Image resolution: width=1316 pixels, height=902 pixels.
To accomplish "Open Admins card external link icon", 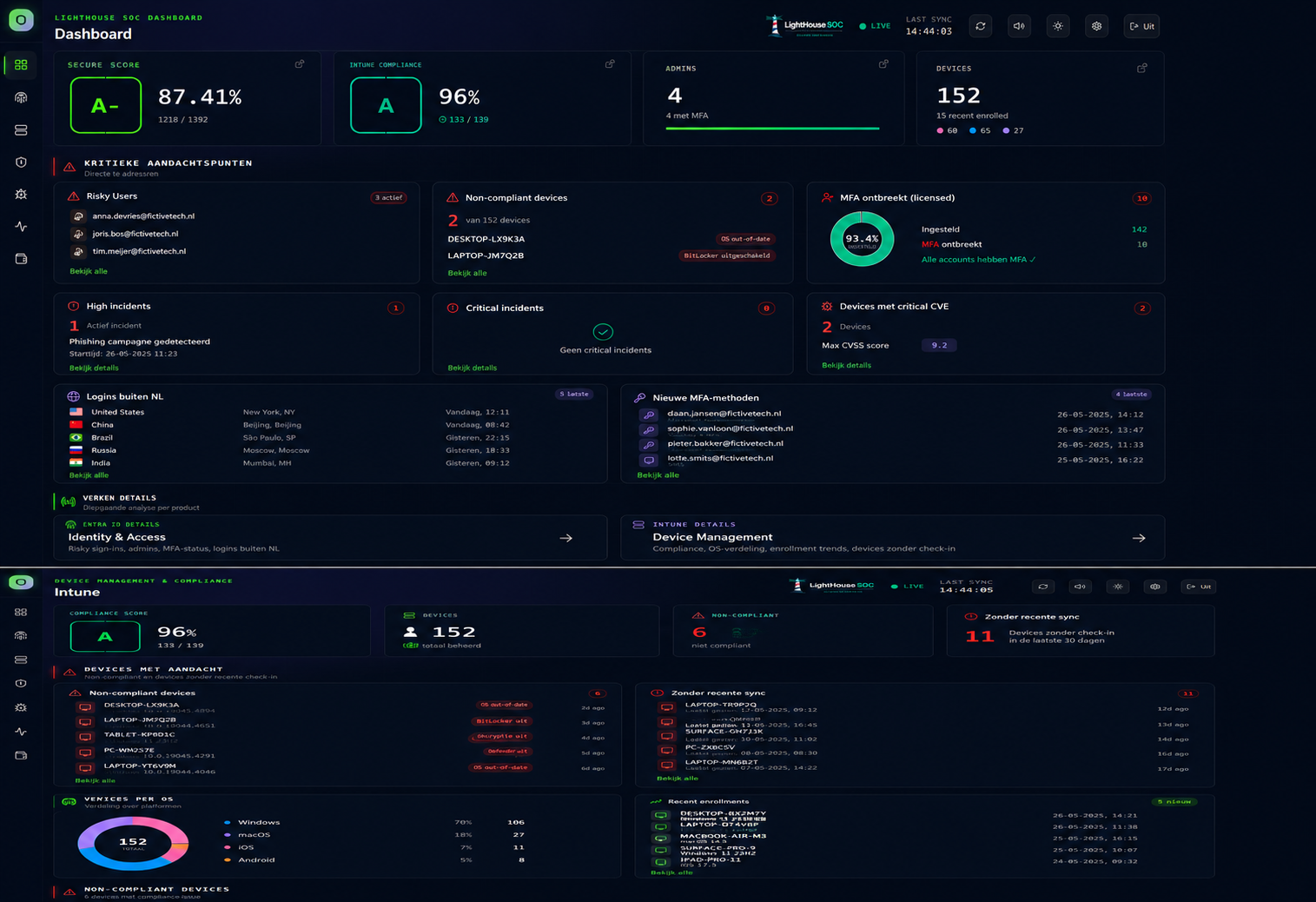I will [883, 64].
